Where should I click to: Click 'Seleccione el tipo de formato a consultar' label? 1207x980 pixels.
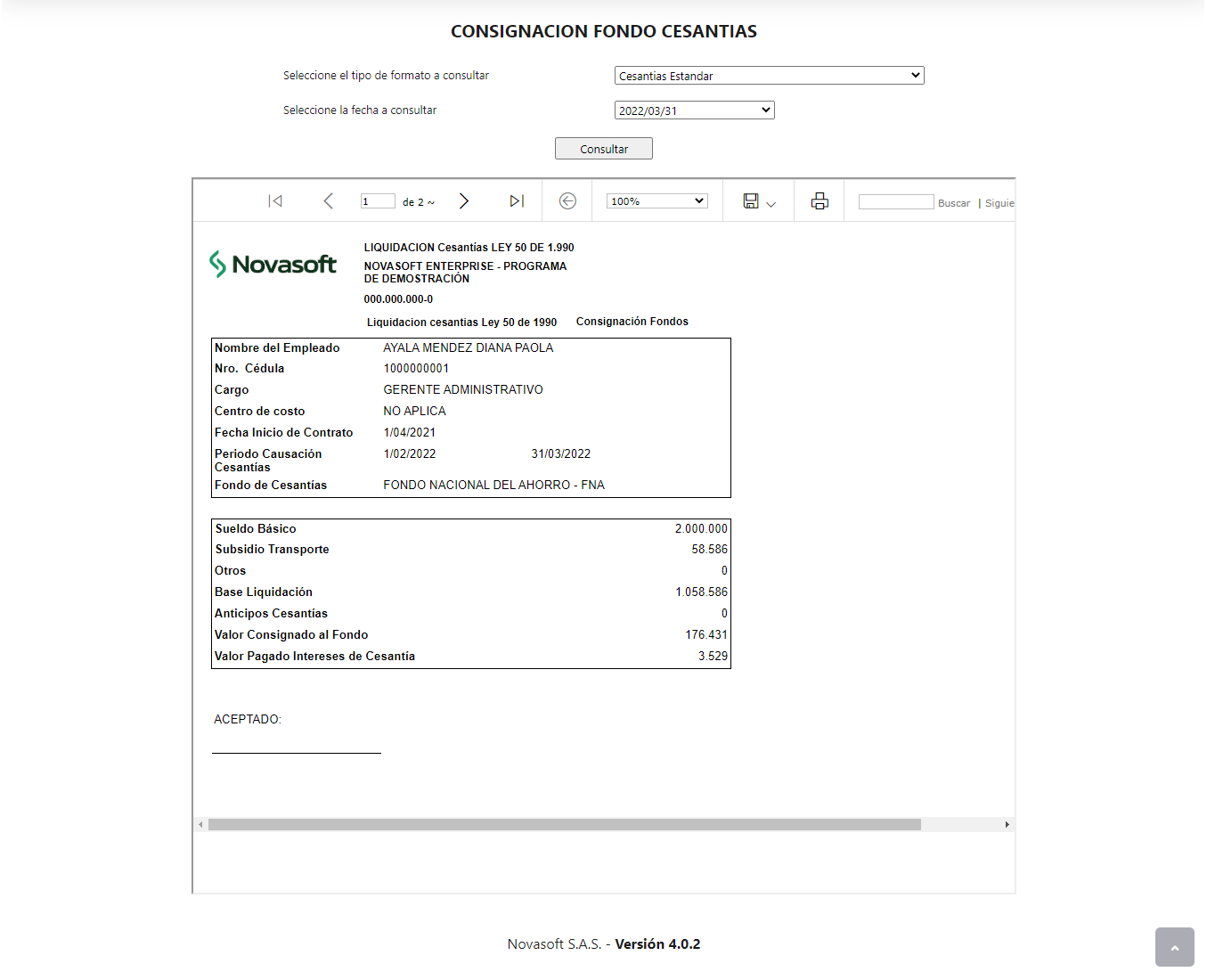(x=386, y=76)
